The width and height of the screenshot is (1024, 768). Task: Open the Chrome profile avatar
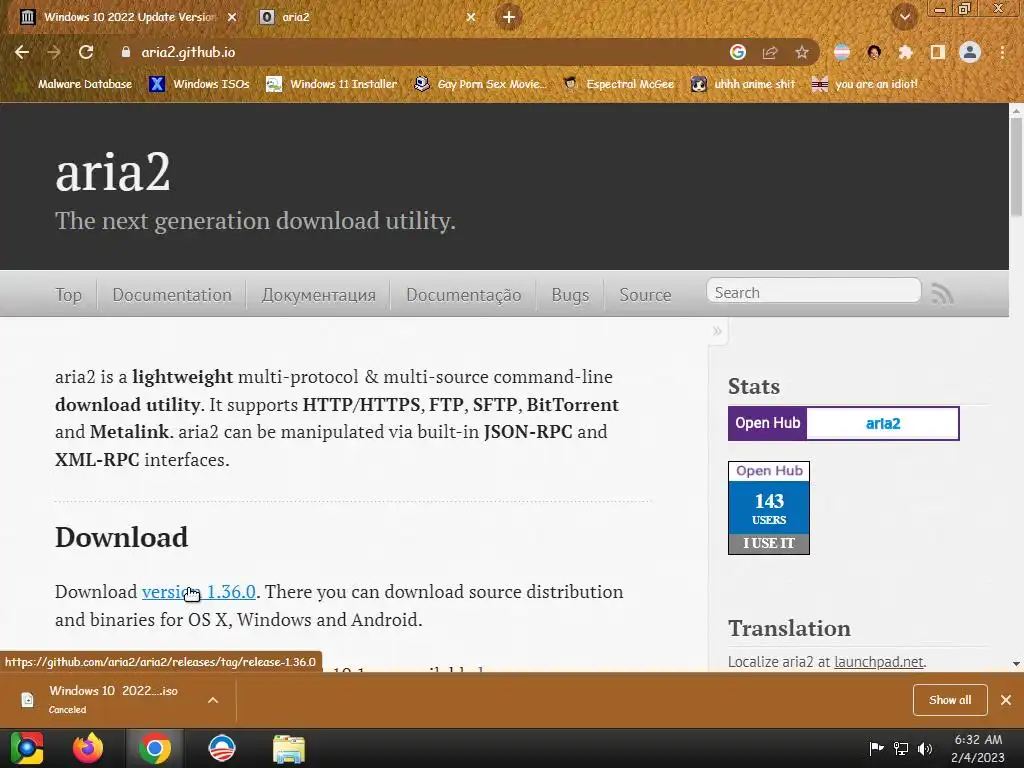click(970, 52)
